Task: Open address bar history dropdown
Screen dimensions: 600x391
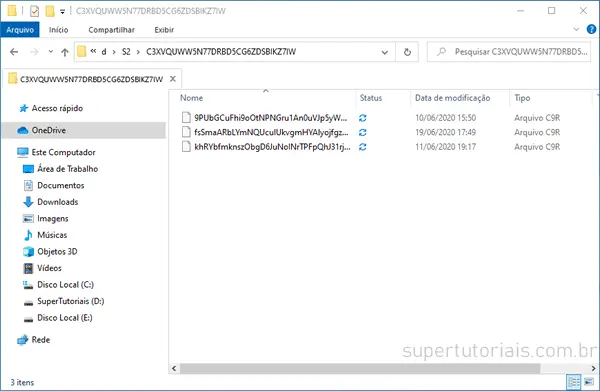Action: click(385, 52)
